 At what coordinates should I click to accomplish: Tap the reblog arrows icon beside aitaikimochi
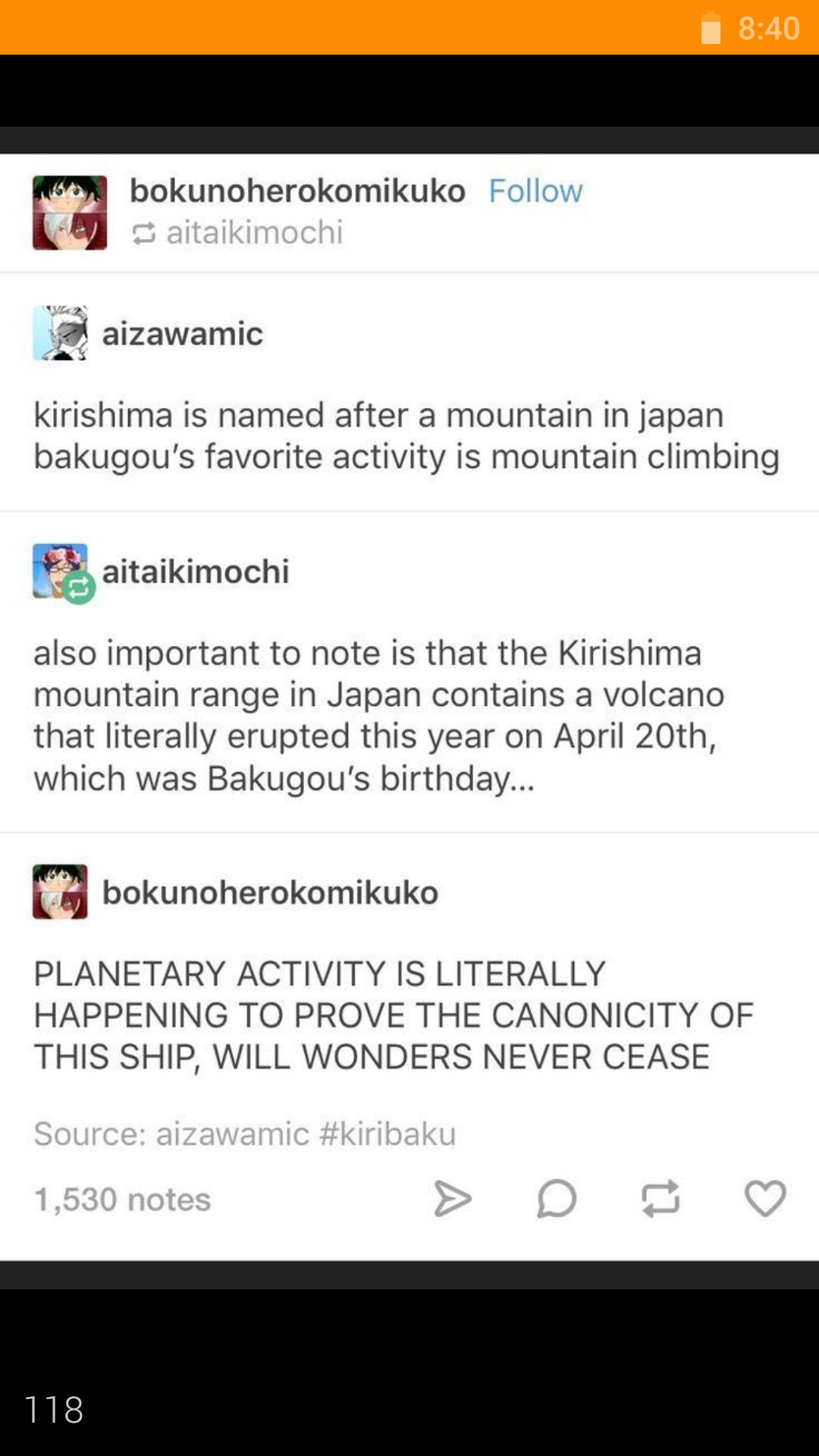144,234
